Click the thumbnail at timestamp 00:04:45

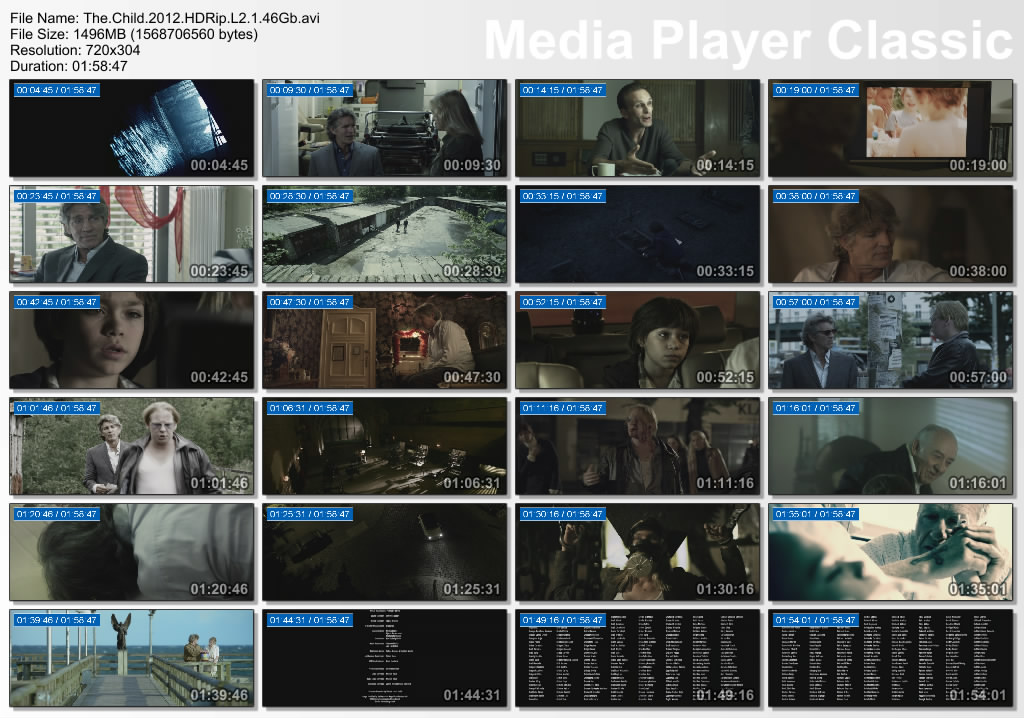point(132,129)
